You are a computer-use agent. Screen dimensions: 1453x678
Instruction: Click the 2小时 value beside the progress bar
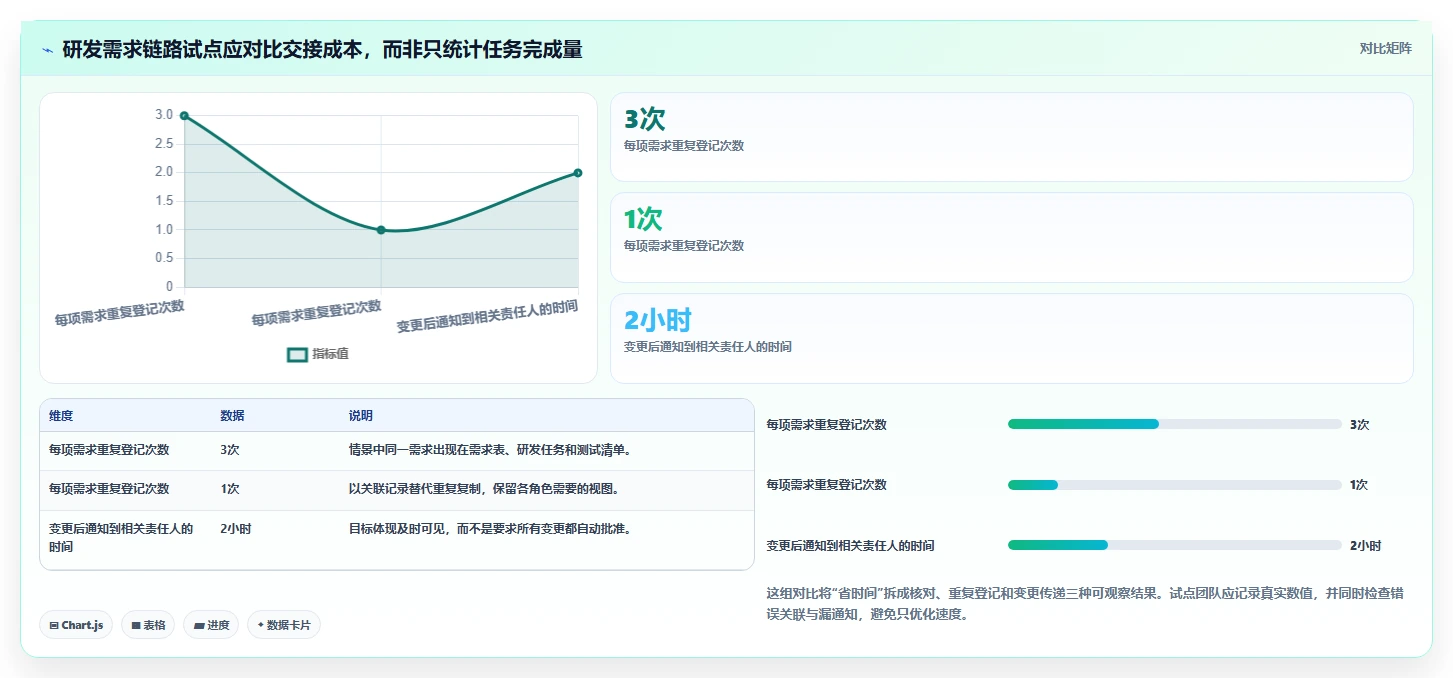[1365, 546]
